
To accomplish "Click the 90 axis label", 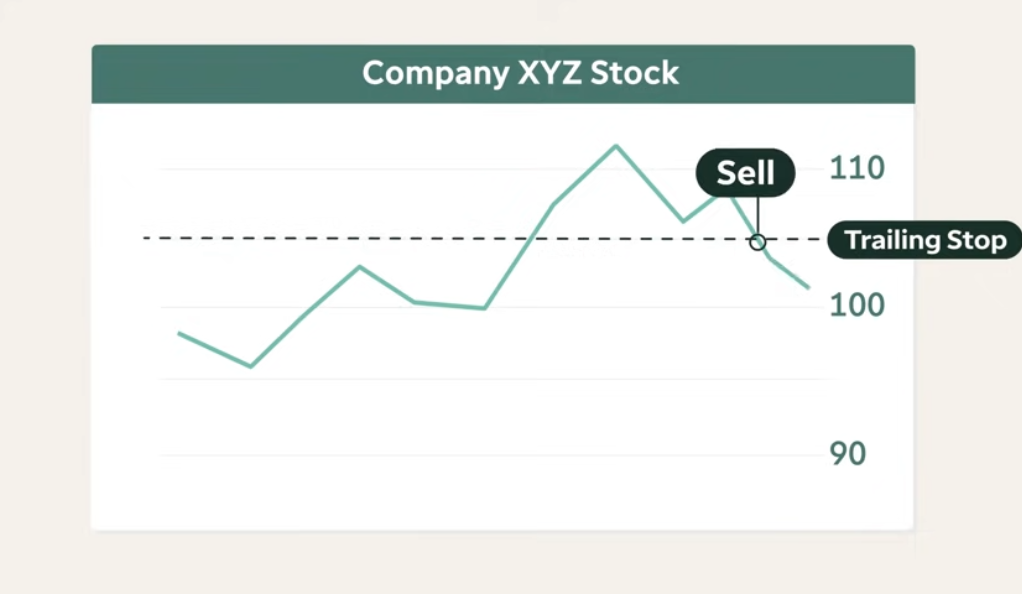I will (x=847, y=453).
